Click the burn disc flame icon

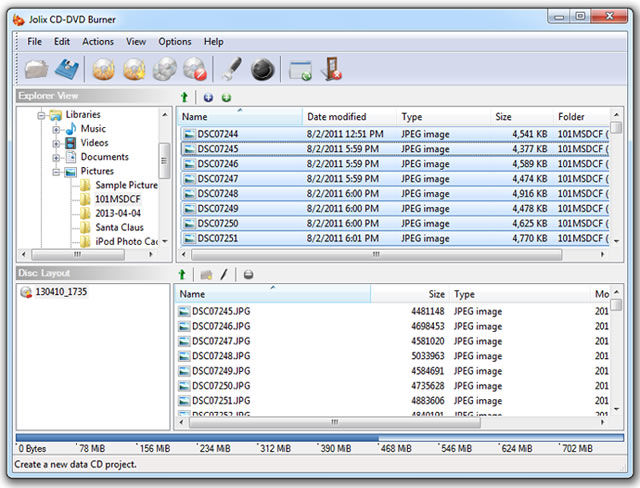104,69
